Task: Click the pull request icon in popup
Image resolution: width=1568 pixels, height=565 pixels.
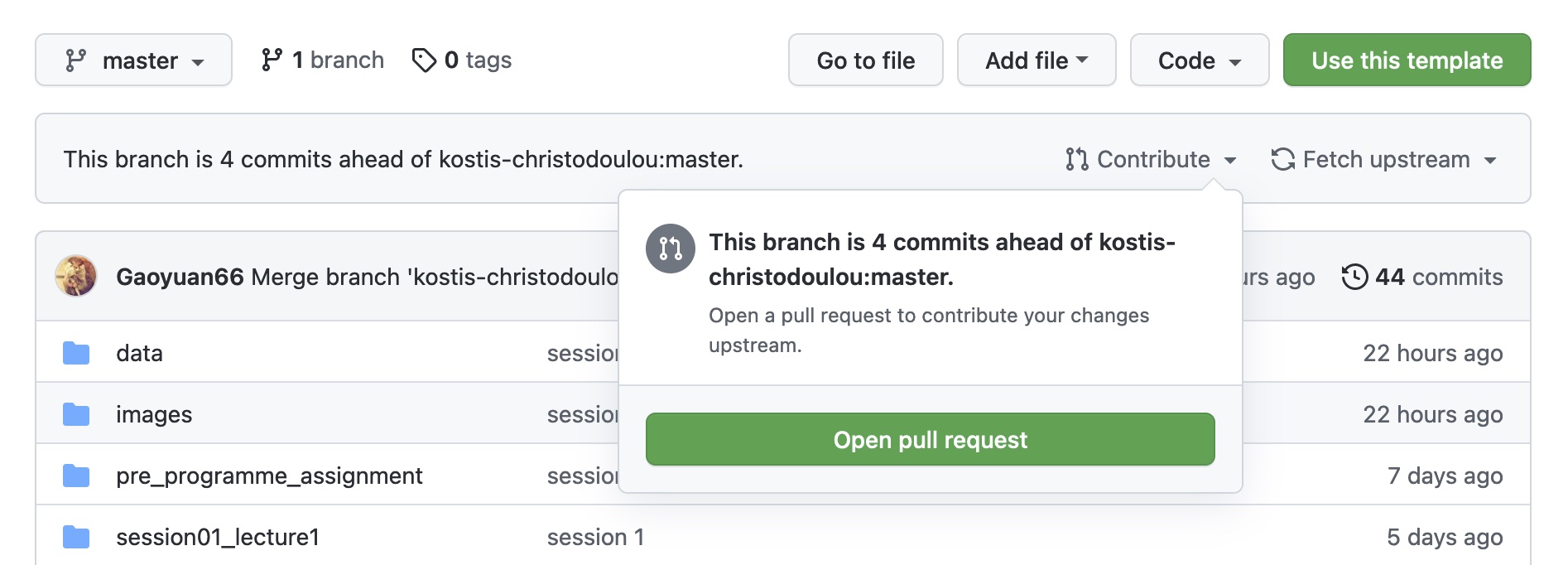Action: (671, 248)
